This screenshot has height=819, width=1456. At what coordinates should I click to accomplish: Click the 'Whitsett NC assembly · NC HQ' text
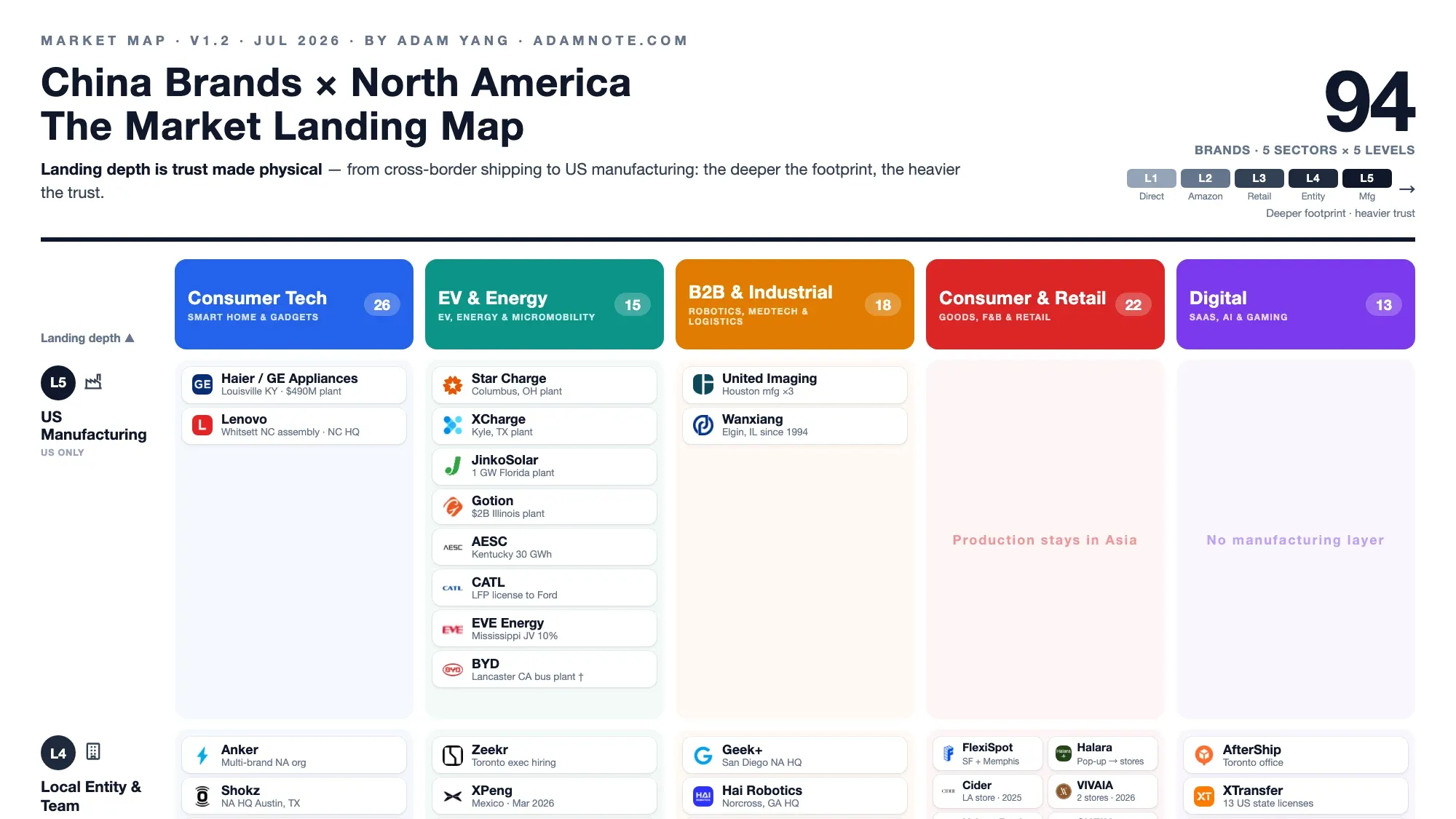[x=290, y=432]
